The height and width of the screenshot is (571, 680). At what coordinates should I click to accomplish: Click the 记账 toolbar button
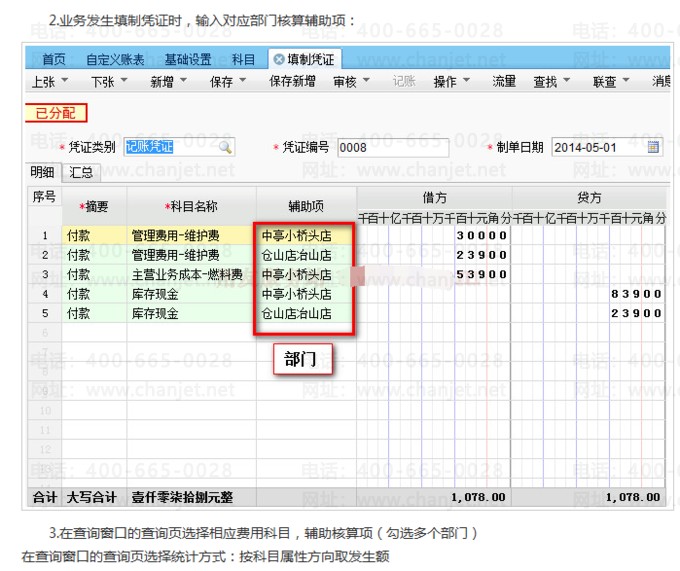[x=404, y=81]
